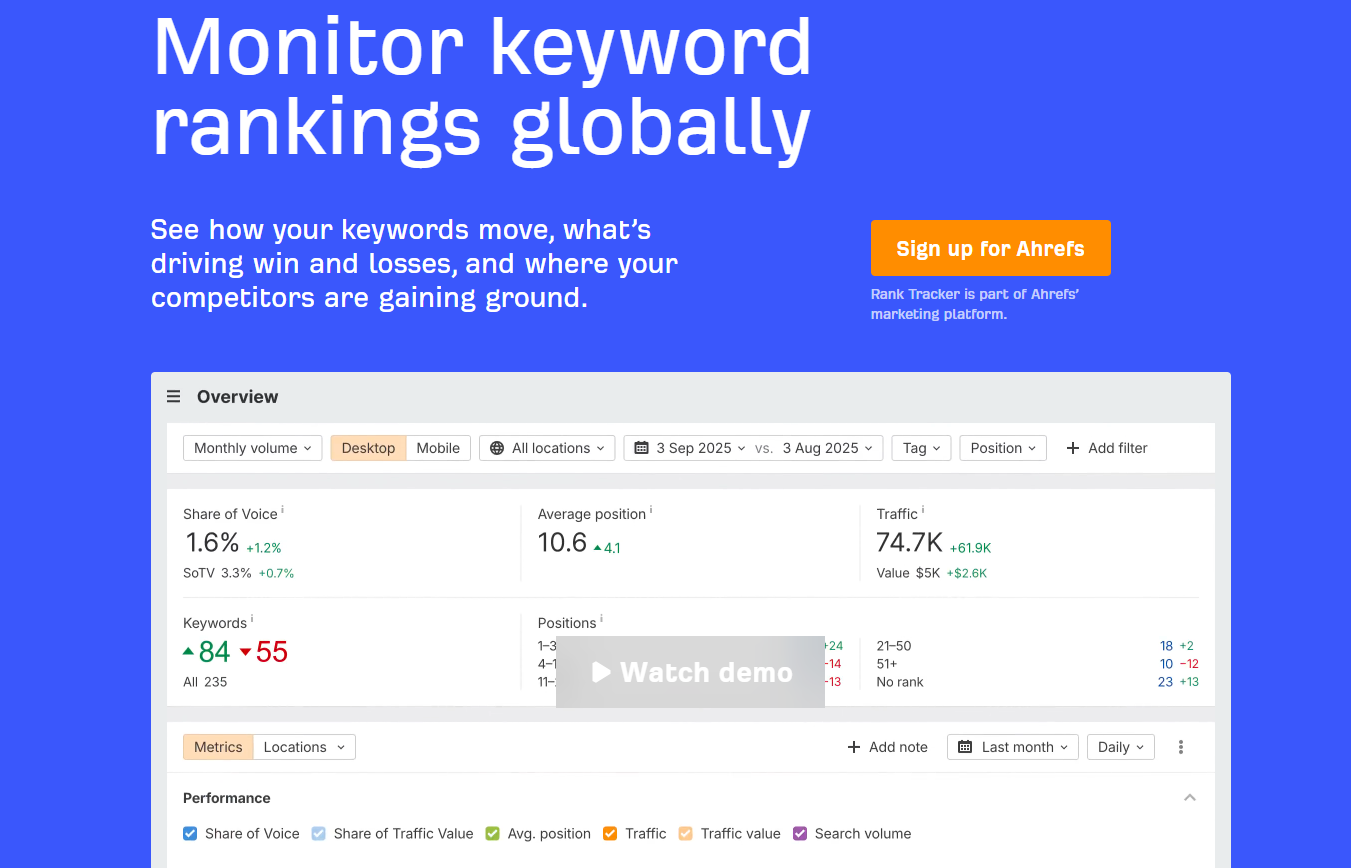This screenshot has height=868, width=1351.
Task: Toggle the Avg. position checkbox
Action: (492, 833)
